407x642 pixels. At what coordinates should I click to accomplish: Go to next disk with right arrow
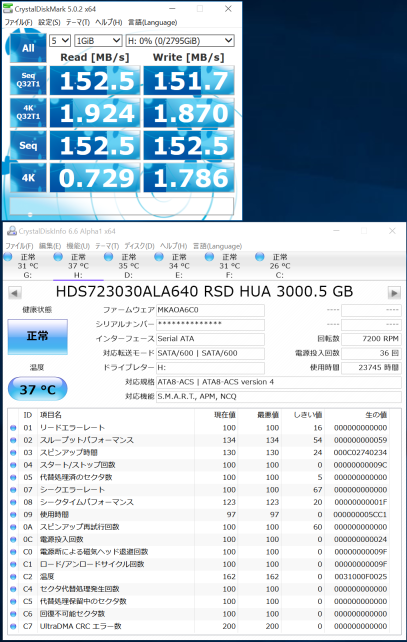point(394,293)
